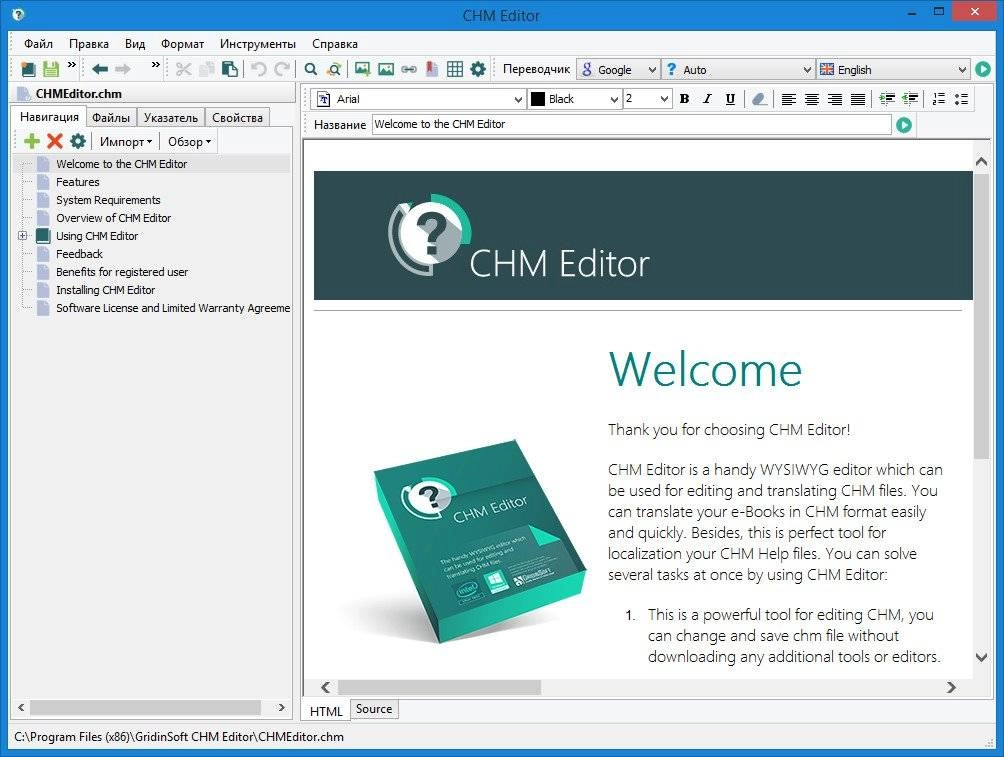
Task: Open the English target language dropdown
Action: click(893, 69)
